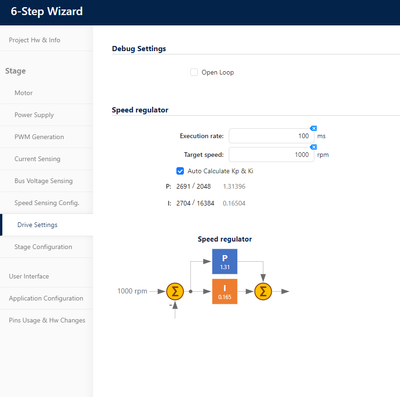The image size is (400, 397).
Task: Clear the Execution rate field reset icon
Action: coord(313,128)
